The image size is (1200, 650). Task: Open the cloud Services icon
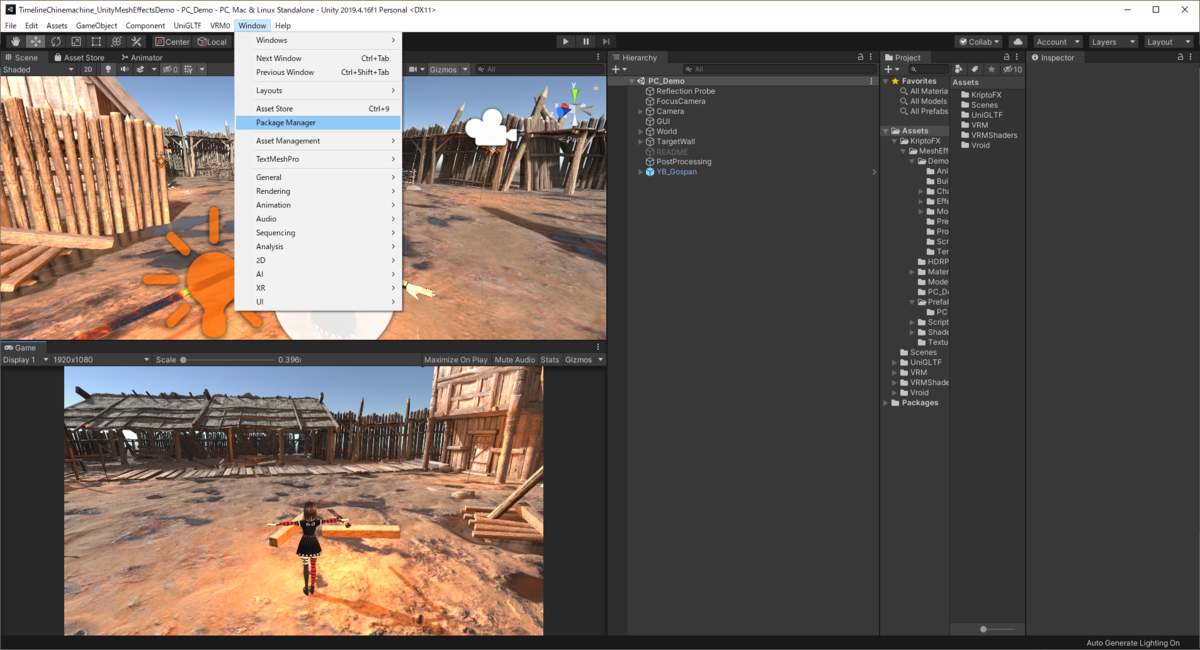click(1018, 42)
